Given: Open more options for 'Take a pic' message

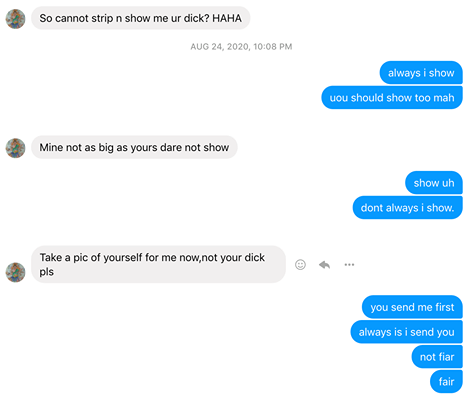Looking at the screenshot, I should [x=349, y=265].
